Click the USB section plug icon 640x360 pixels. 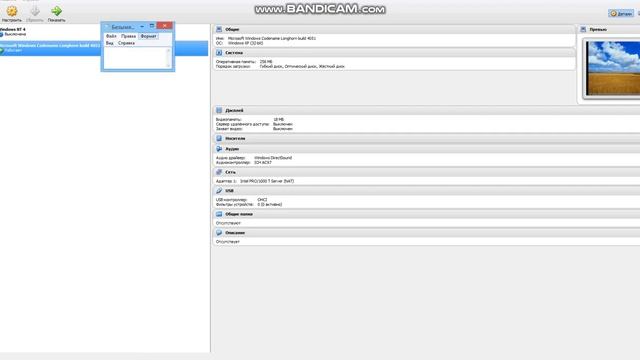[x=219, y=191]
